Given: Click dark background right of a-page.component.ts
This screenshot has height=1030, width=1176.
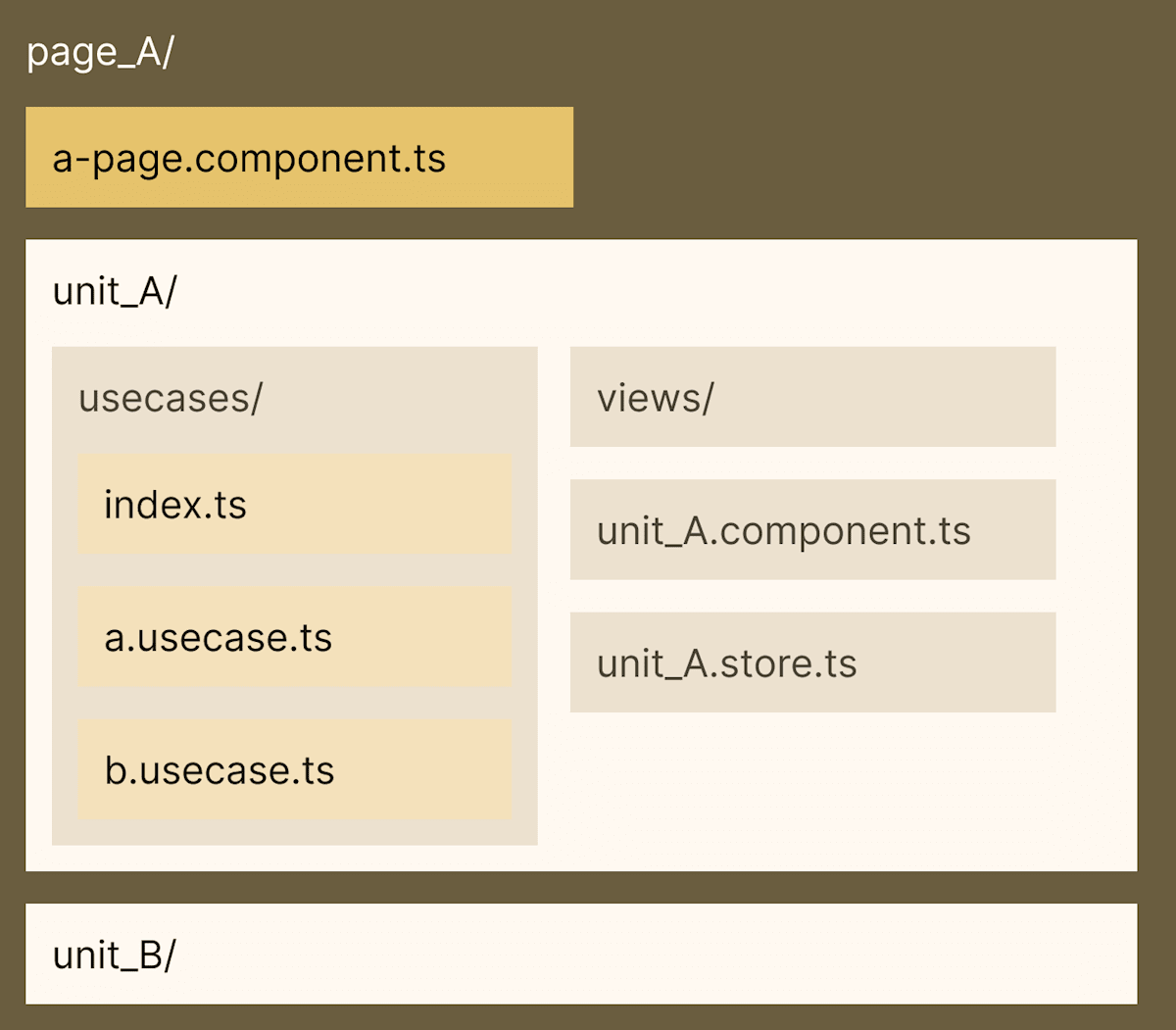Looking at the screenshot, I should click(862, 158).
